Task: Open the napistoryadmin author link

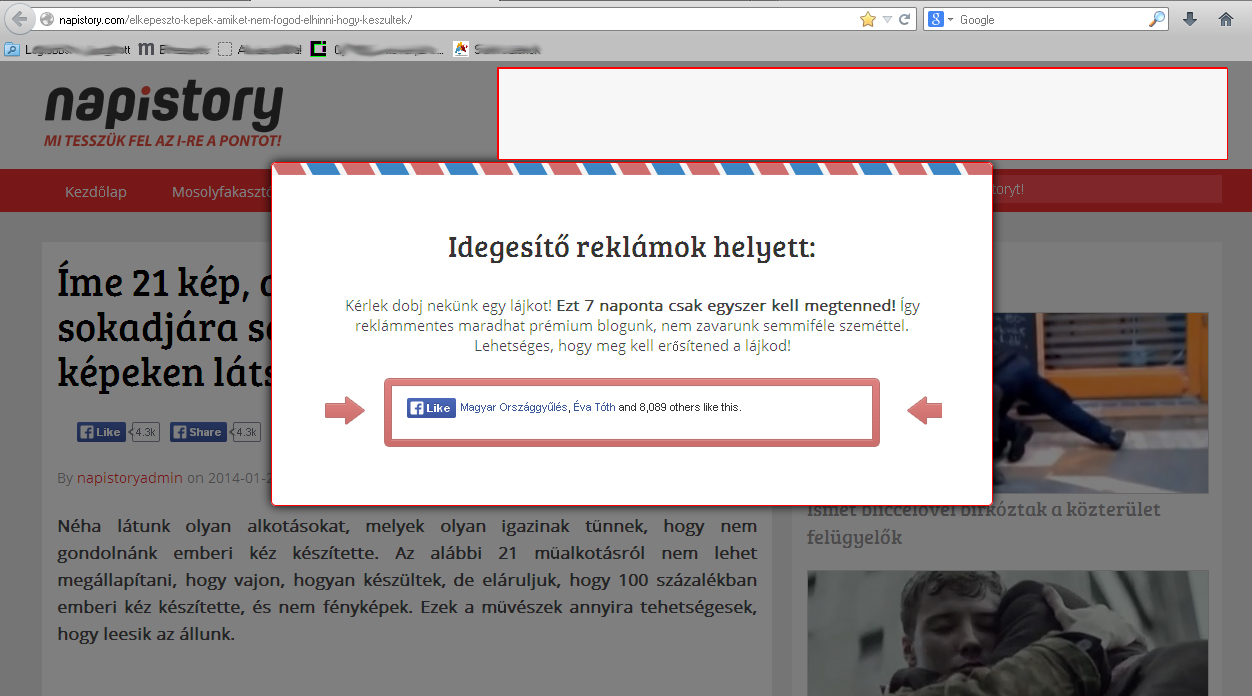Action: [x=129, y=477]
